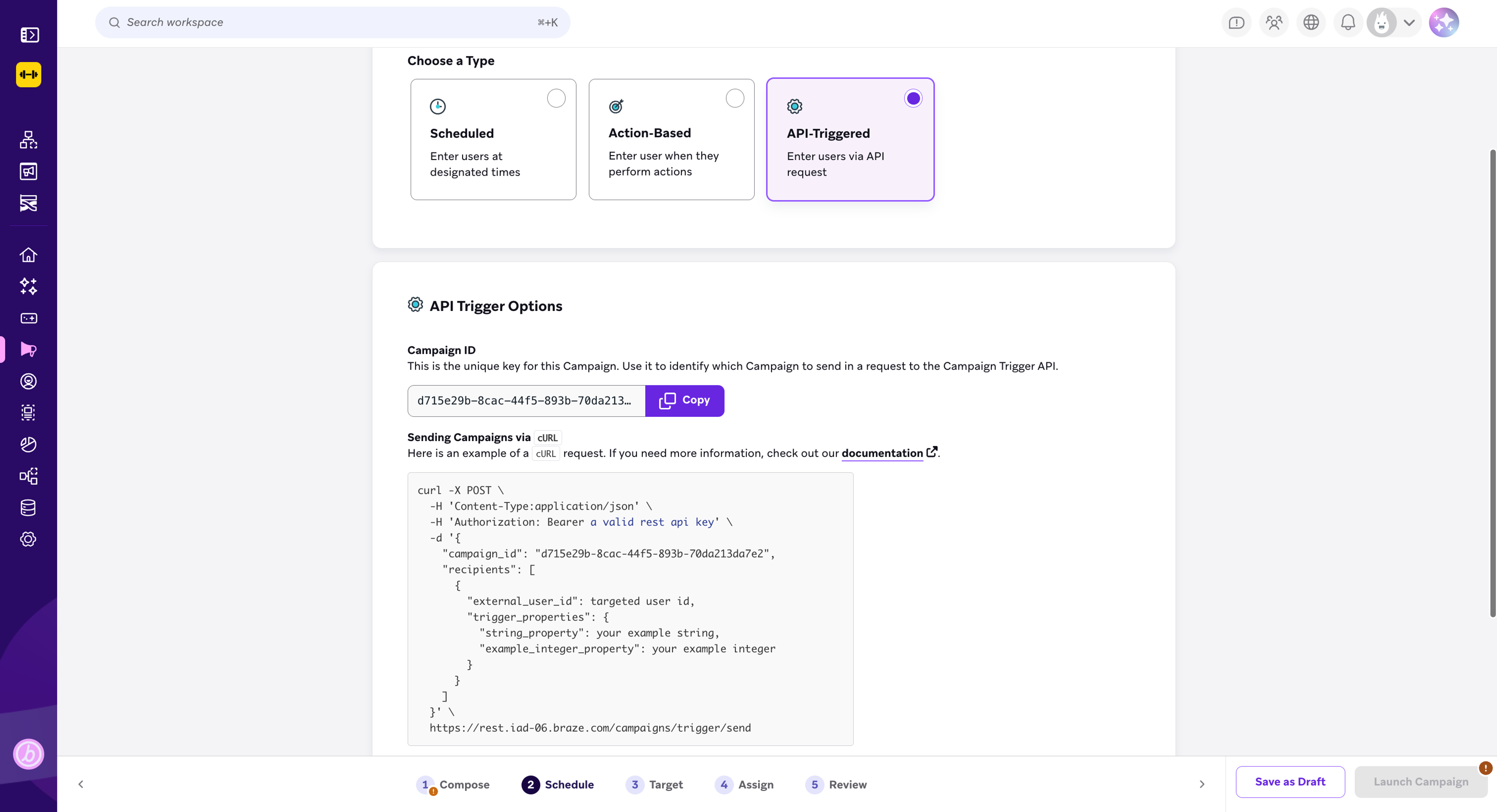
Task: Open the yellow workspace logo
Action: (28, 74)
